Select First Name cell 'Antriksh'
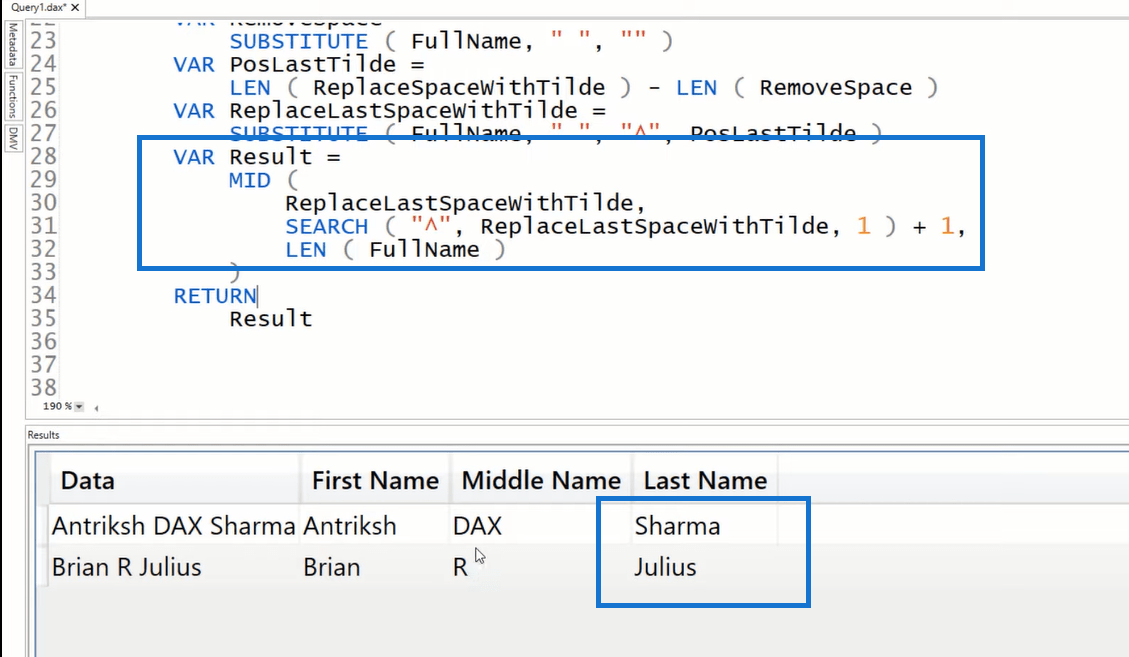The height and width of the screenshot is (657, 1129). coord(374,526)
